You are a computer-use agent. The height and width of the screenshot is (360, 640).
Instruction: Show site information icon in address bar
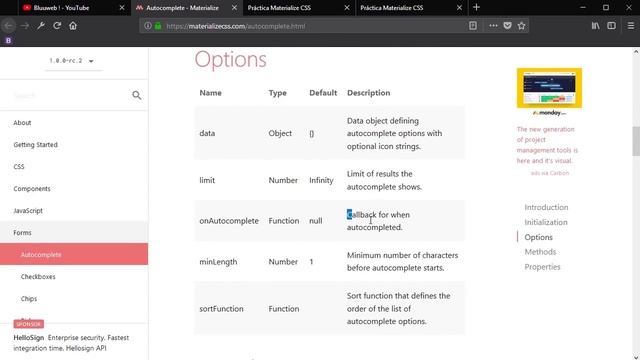[148, 26]
